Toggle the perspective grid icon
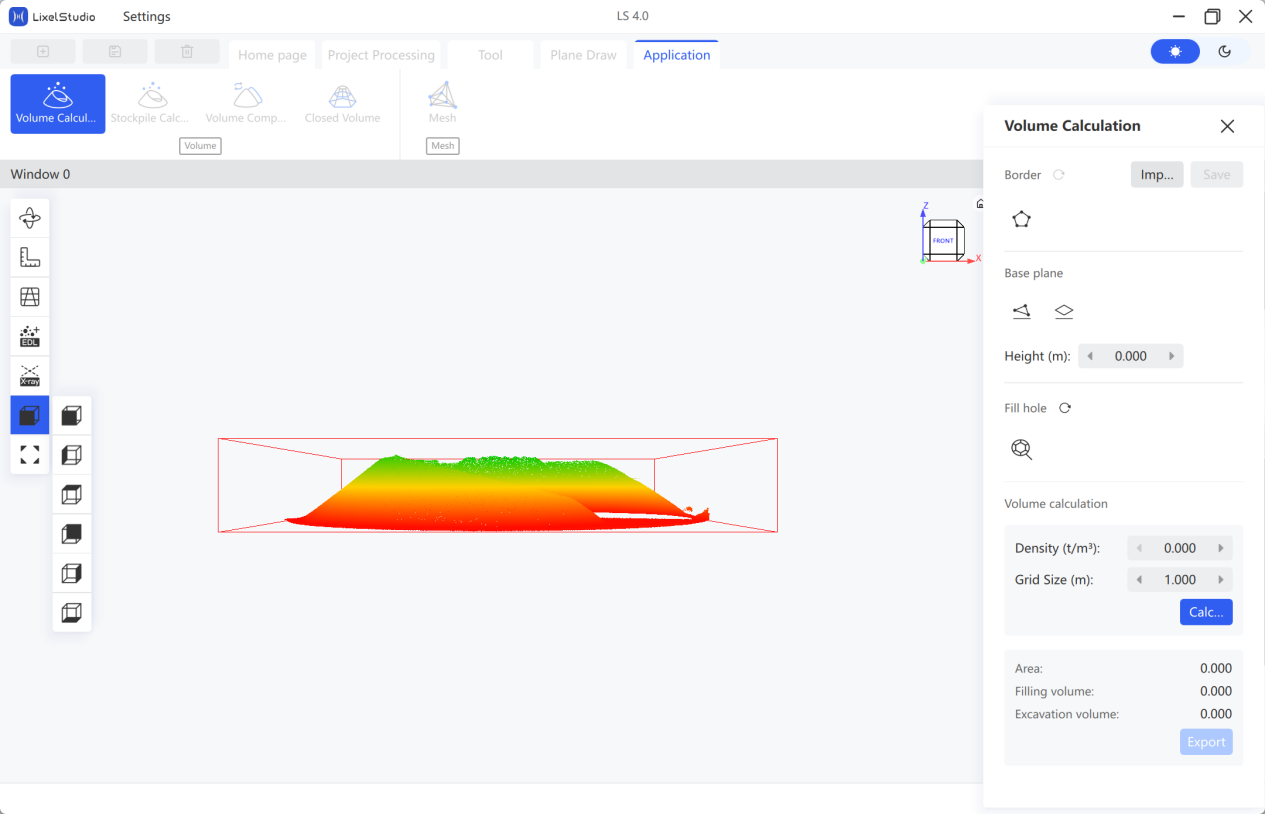The image size is (1265, 814). coord(30,297)
